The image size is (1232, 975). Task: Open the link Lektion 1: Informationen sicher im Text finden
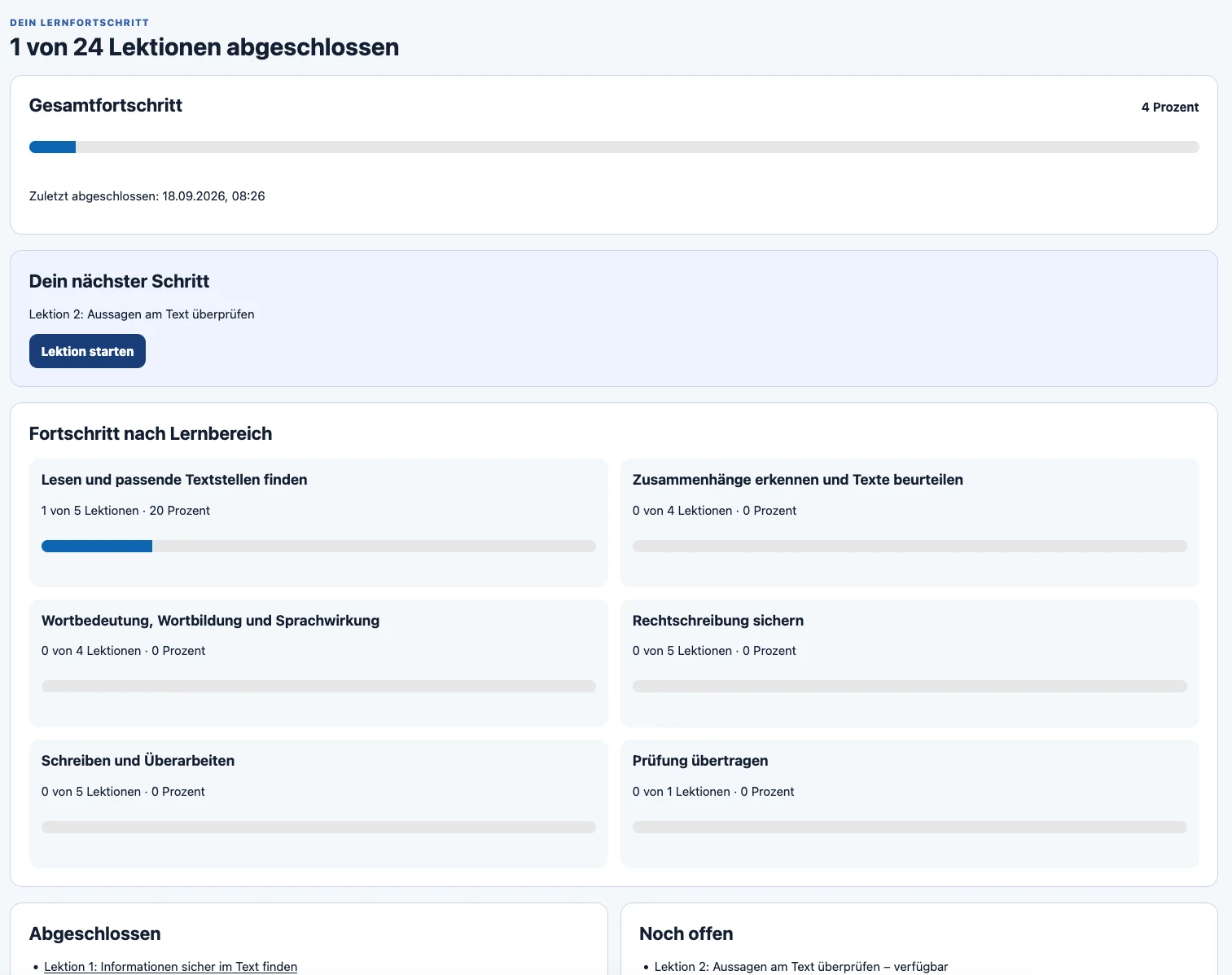pos(170,966)
